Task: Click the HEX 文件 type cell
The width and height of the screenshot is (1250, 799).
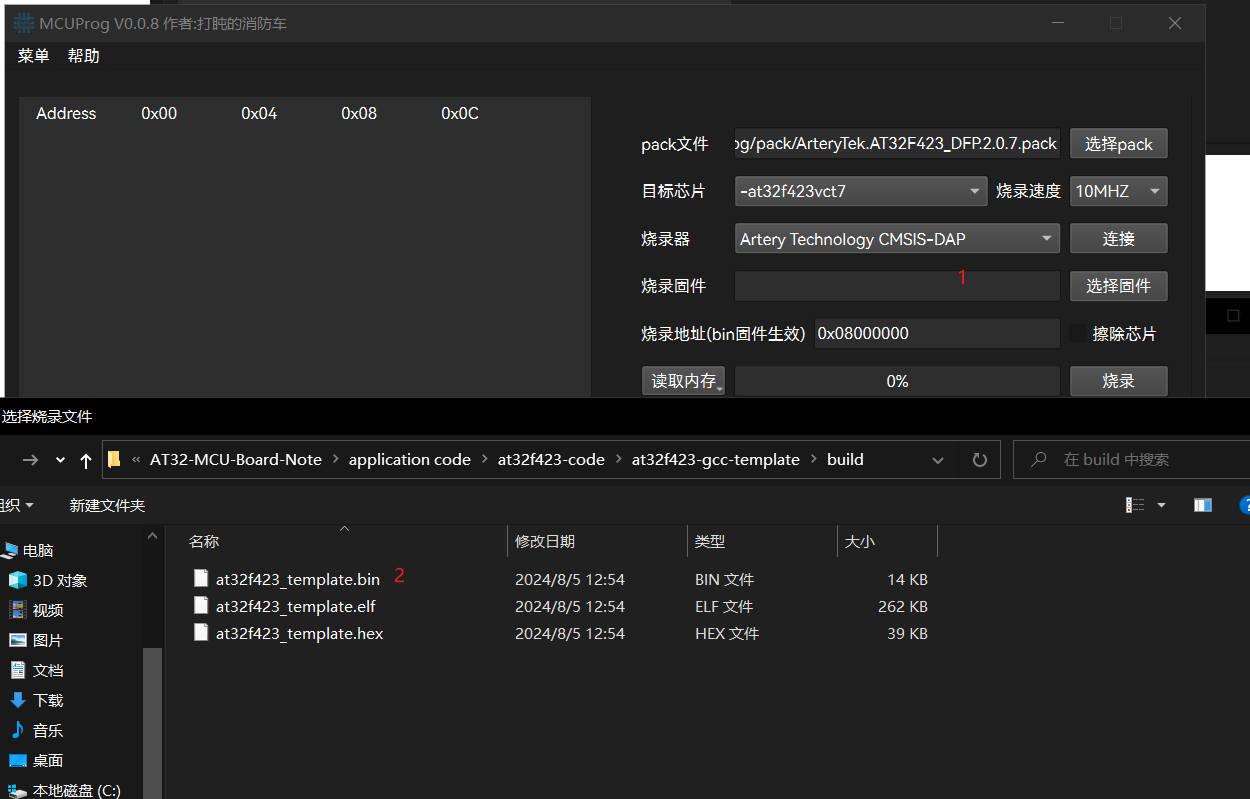Action: 727,633
